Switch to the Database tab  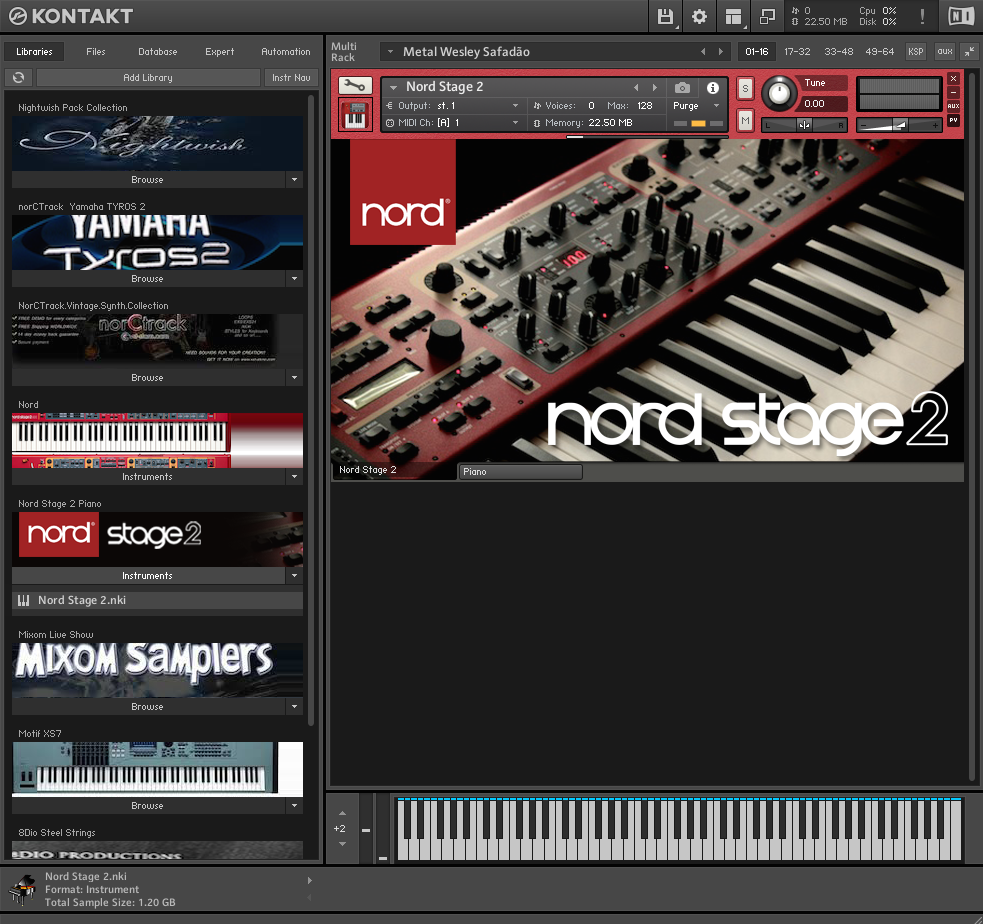157,51
